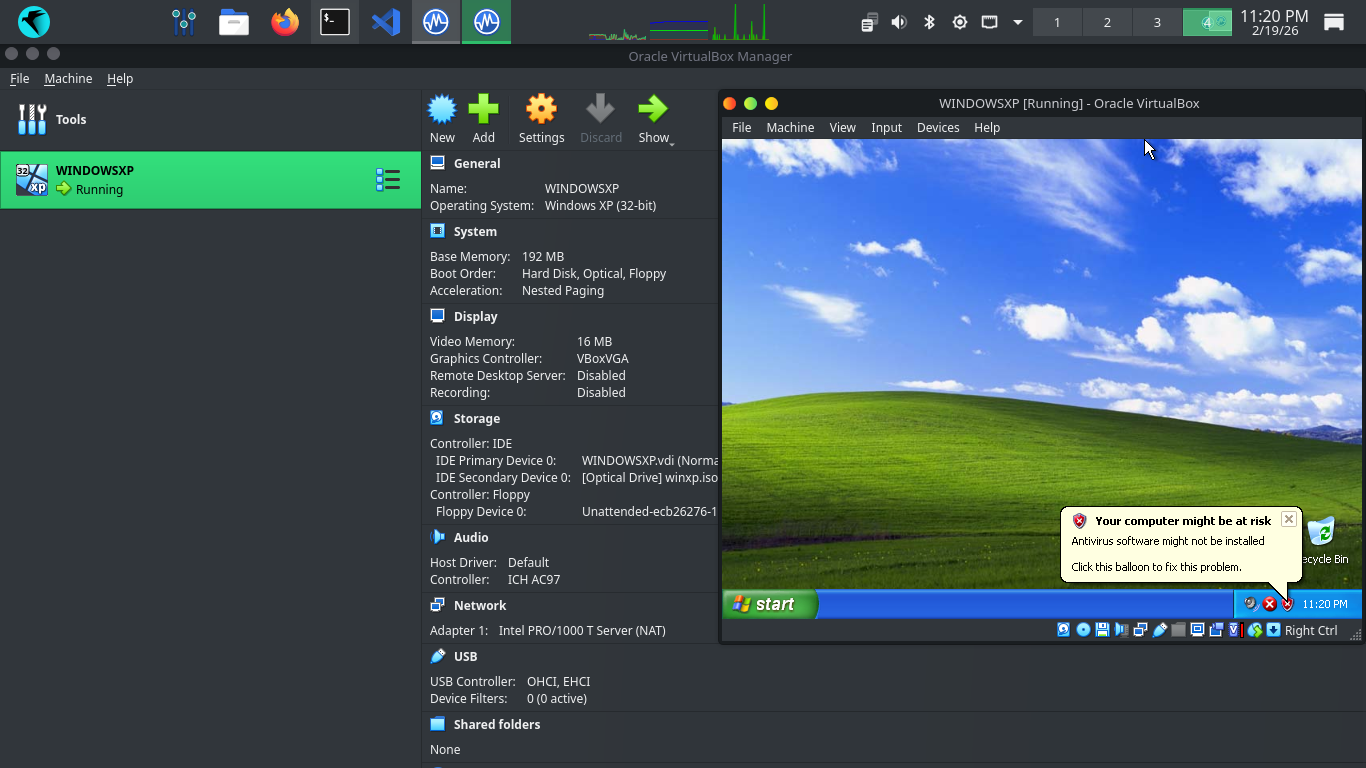Image resolution: width=1366 pixels, height=768 pixels.
Task: Click the red Security Center shield tray icon
Action: (x=1288, y=604)
